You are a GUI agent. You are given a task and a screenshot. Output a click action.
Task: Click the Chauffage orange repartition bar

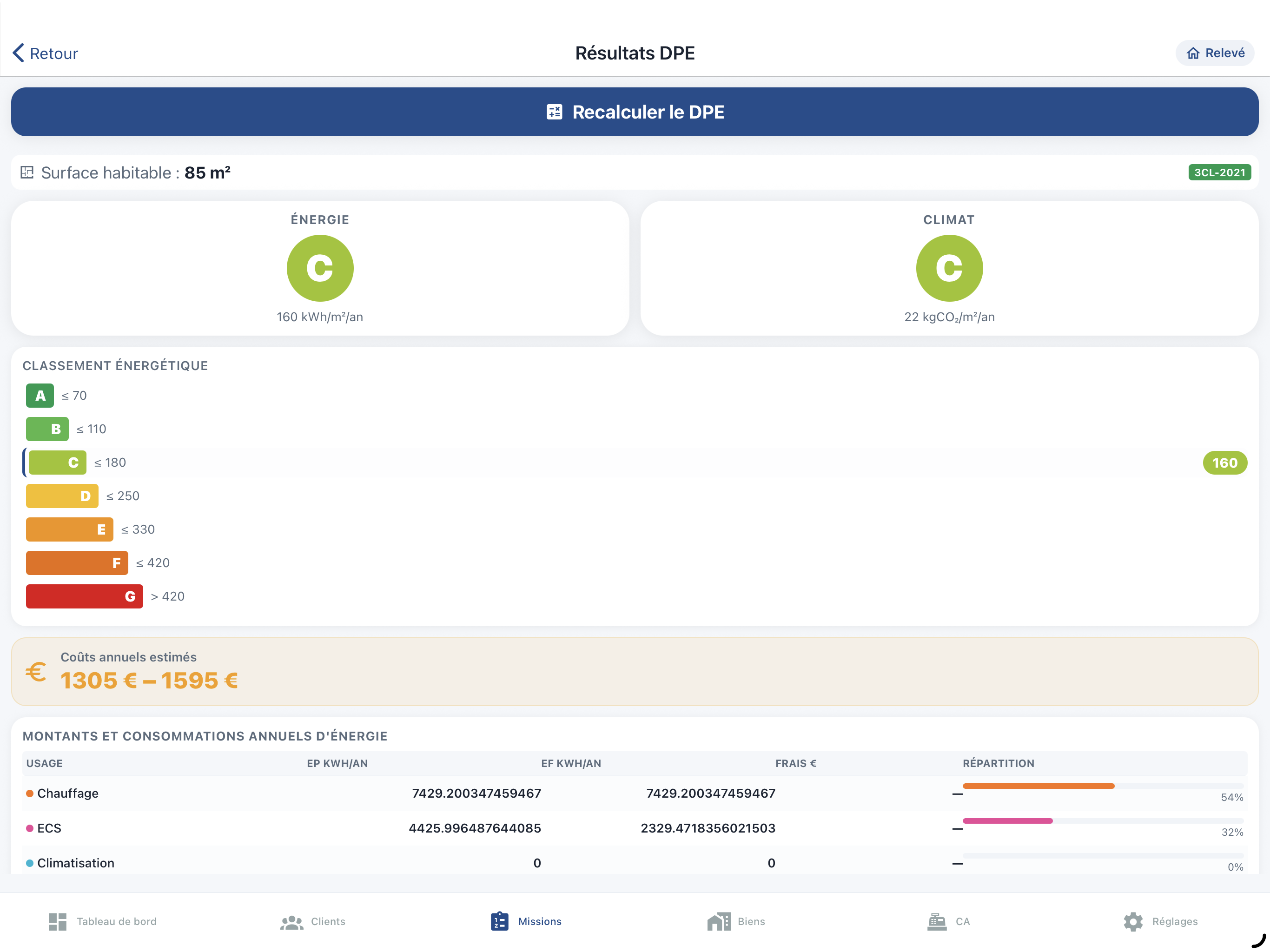click(1038, 786)
